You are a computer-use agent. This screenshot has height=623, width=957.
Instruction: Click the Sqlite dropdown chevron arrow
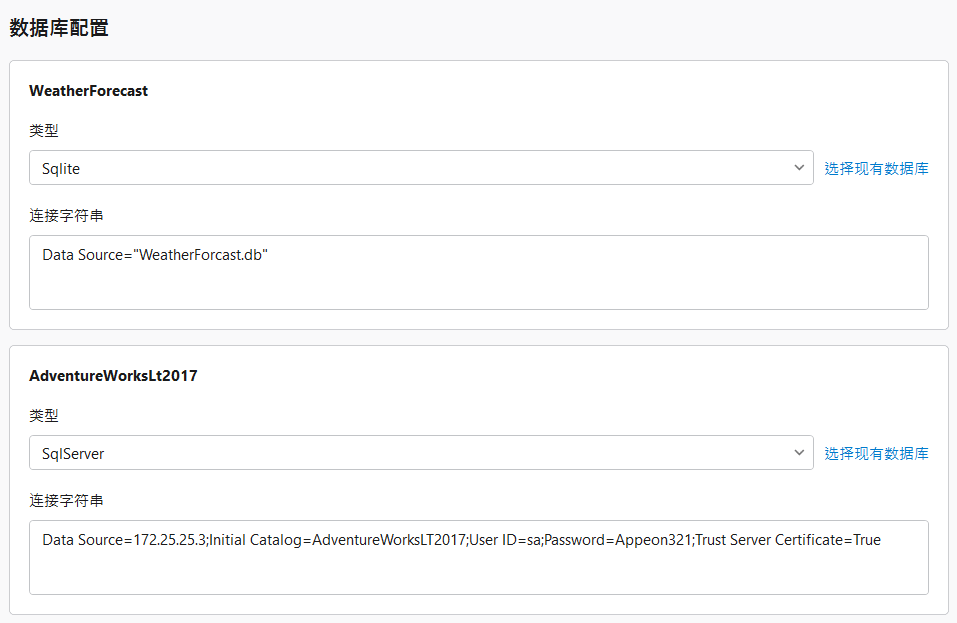click(798, 168)
